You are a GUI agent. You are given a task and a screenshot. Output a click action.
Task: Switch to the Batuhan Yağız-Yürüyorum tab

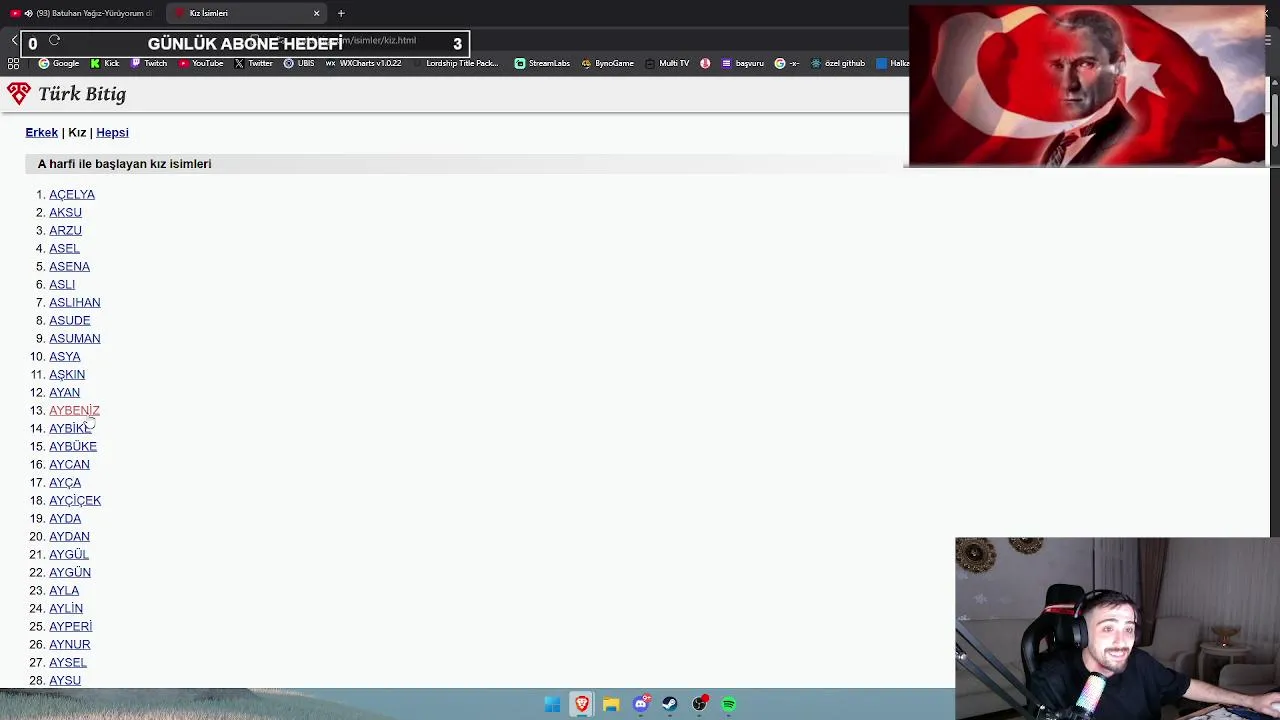pyautogui.click(x=82, y=13)
